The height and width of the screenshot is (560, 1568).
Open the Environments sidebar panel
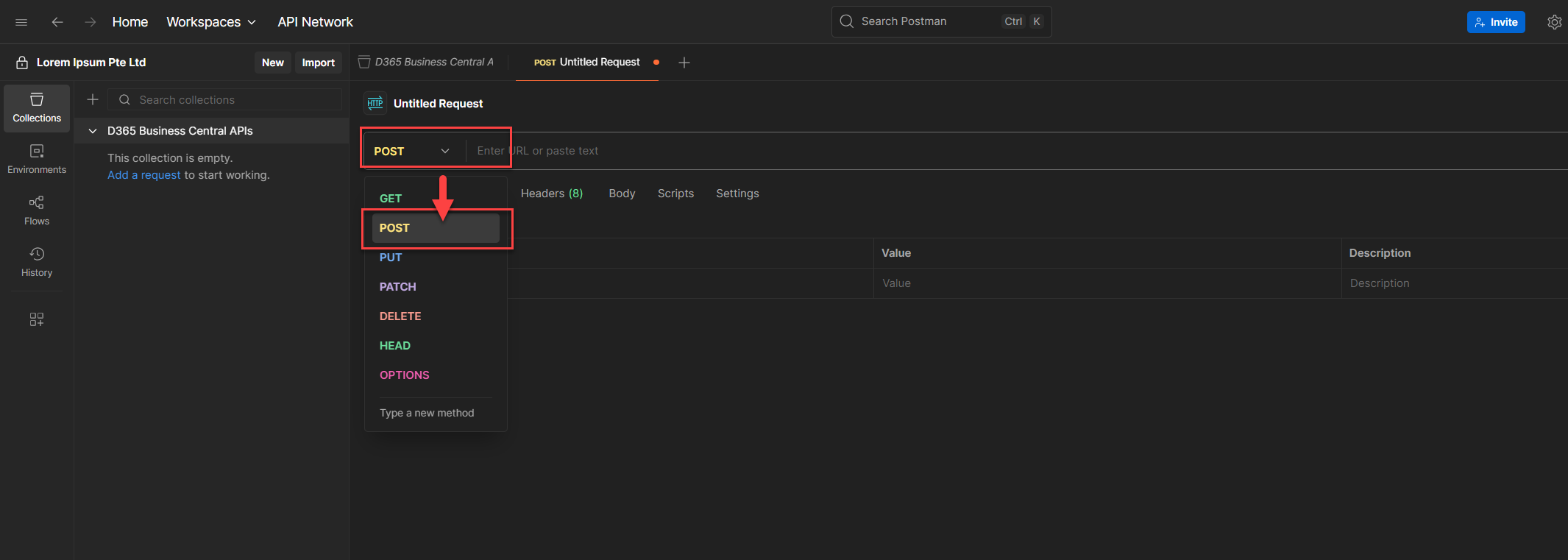[37, 160]
